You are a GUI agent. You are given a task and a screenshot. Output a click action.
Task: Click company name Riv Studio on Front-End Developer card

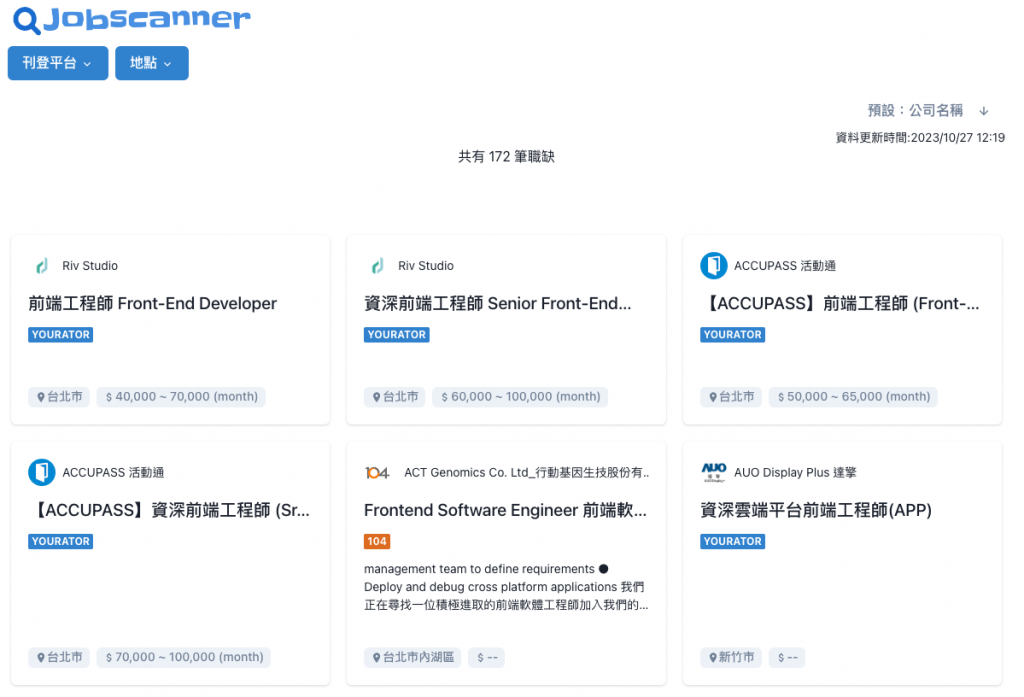pyautogui.click(x=90, y=266)
